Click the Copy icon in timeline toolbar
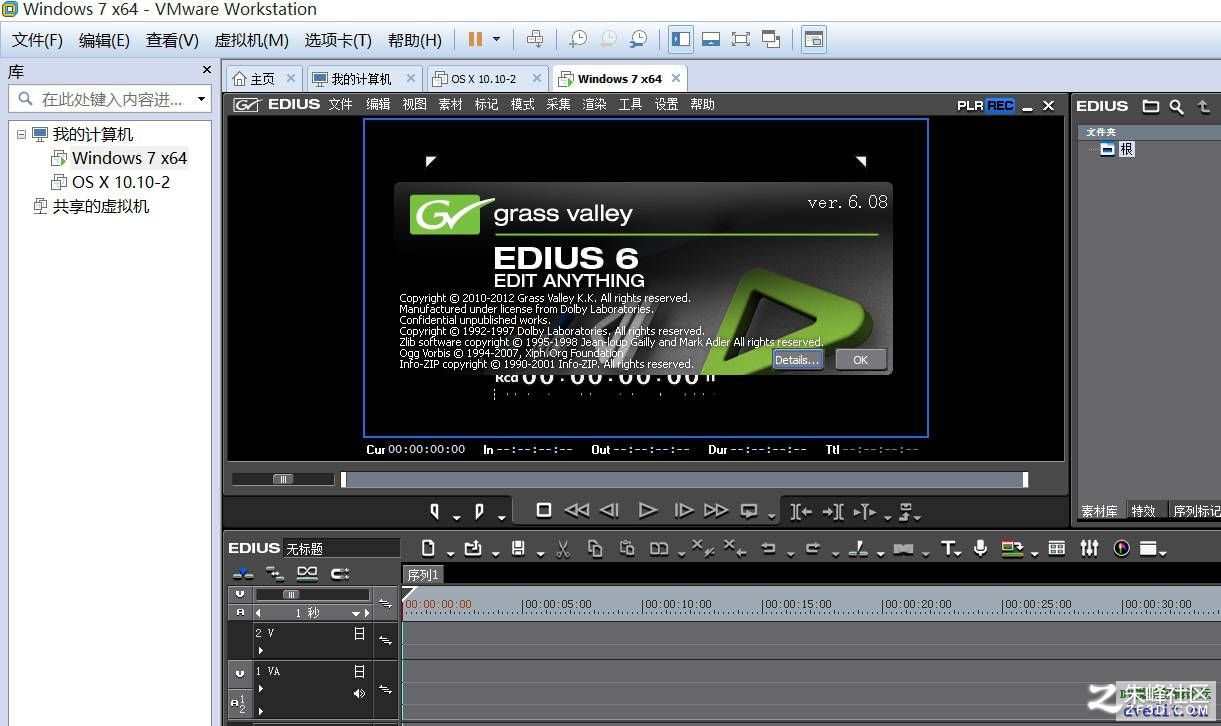The width and height of the screenshot is (1221, 726). click(595, 548)
